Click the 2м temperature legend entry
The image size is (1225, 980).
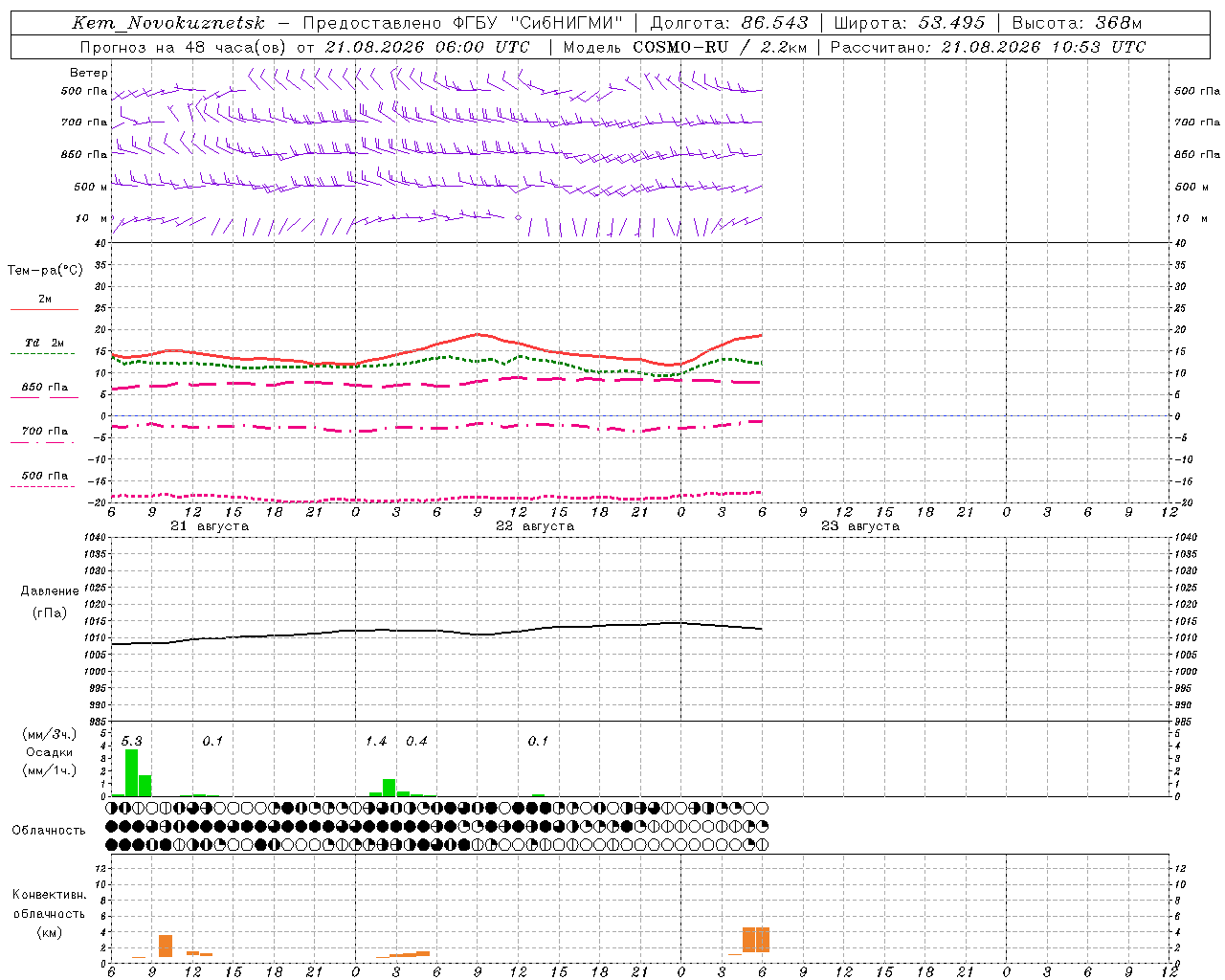point(45,300)
